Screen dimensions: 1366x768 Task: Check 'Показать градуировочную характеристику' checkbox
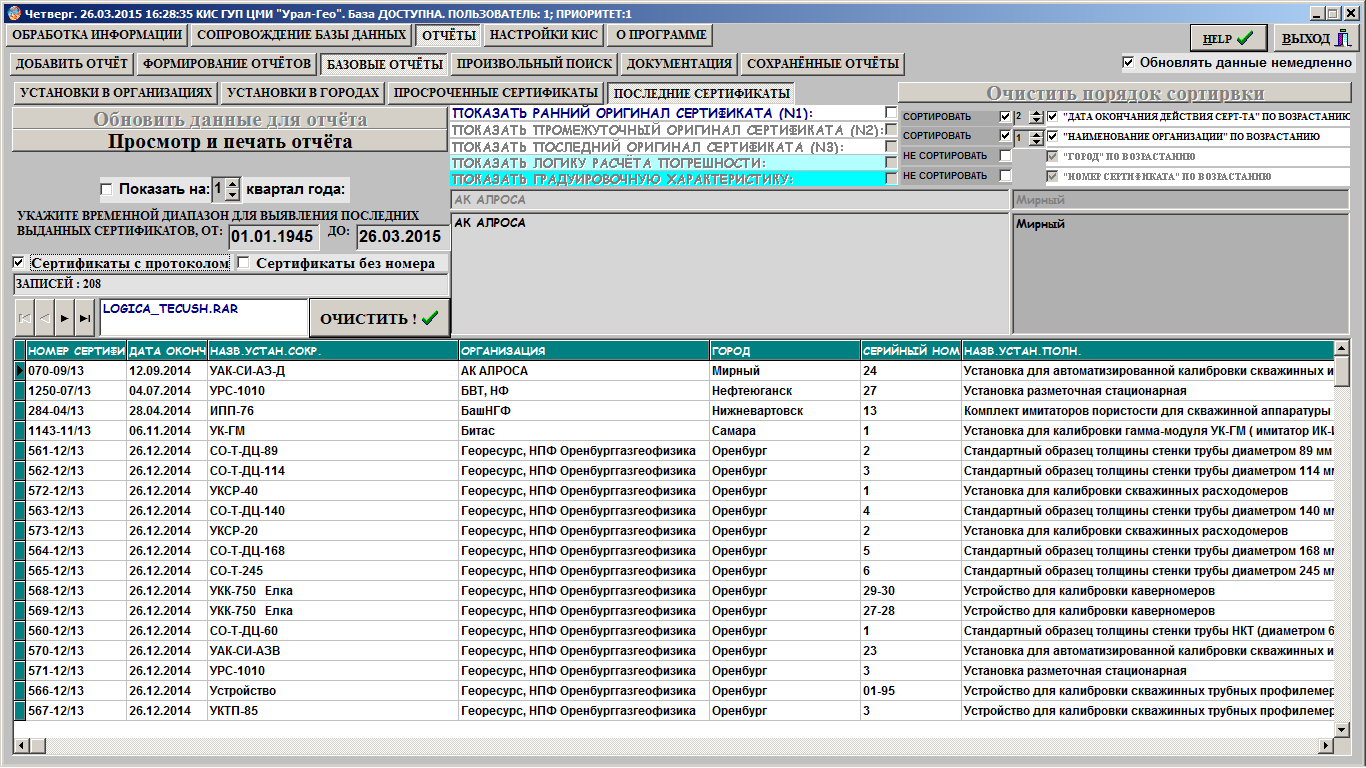(891, 178)
